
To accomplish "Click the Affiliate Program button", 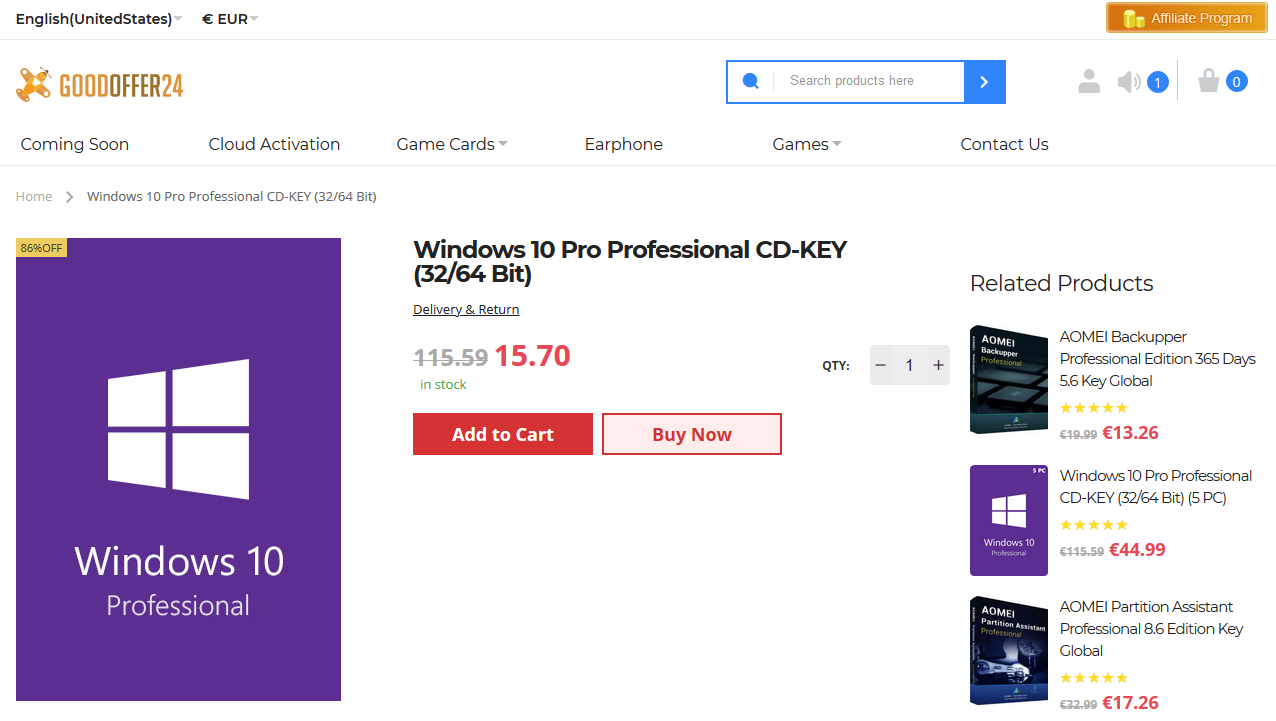I will [x=1187, y=18].
